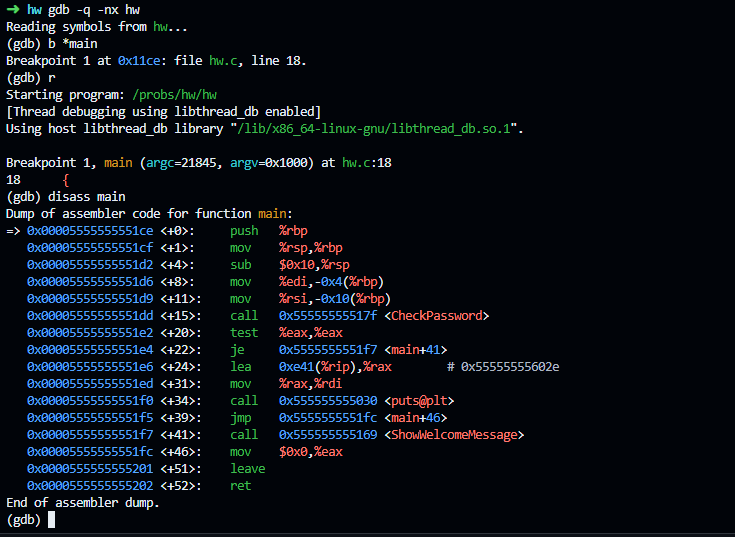Click the libthread_db.so.1 library path
Screen dimensions: 735x537
(x=374, y=128)
